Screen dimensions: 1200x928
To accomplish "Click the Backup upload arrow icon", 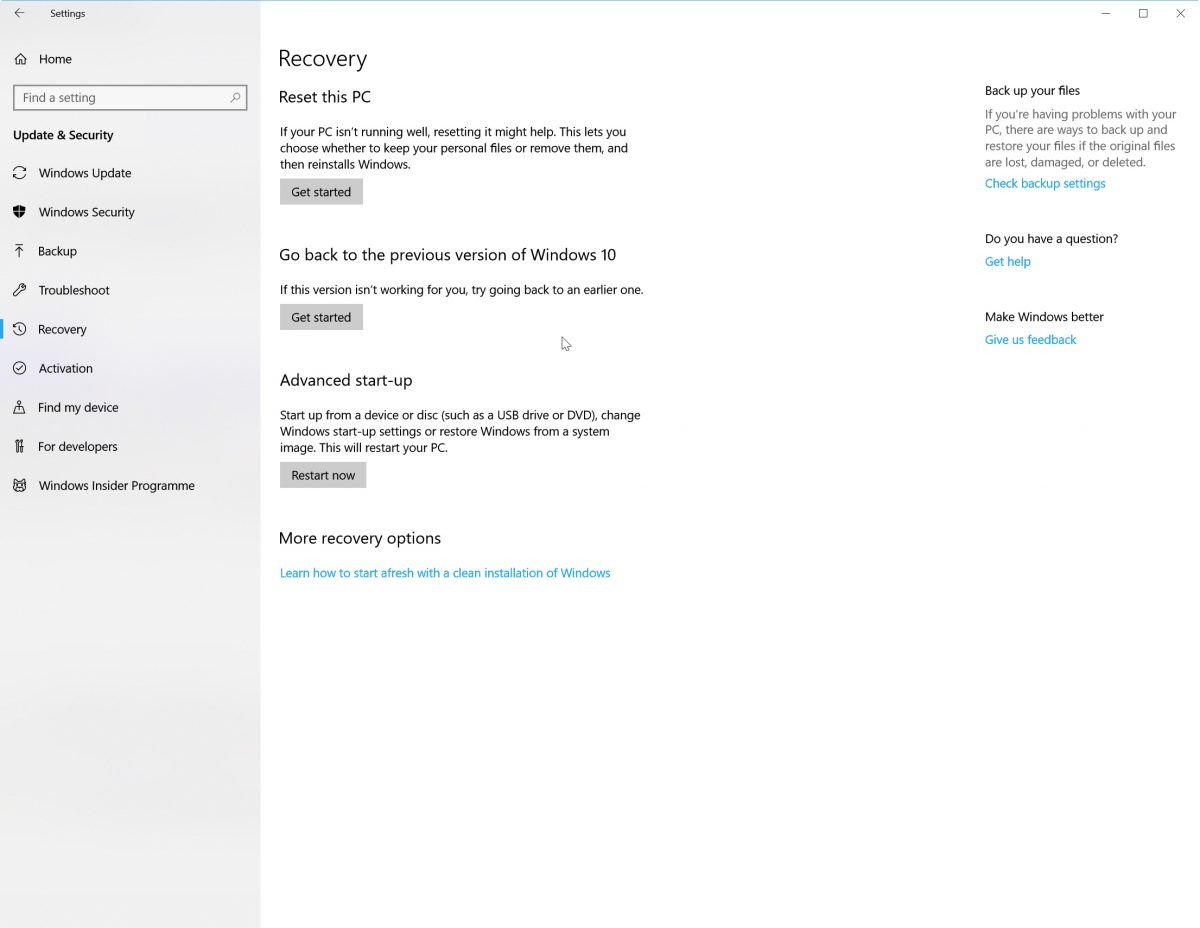I will point(19,251).
